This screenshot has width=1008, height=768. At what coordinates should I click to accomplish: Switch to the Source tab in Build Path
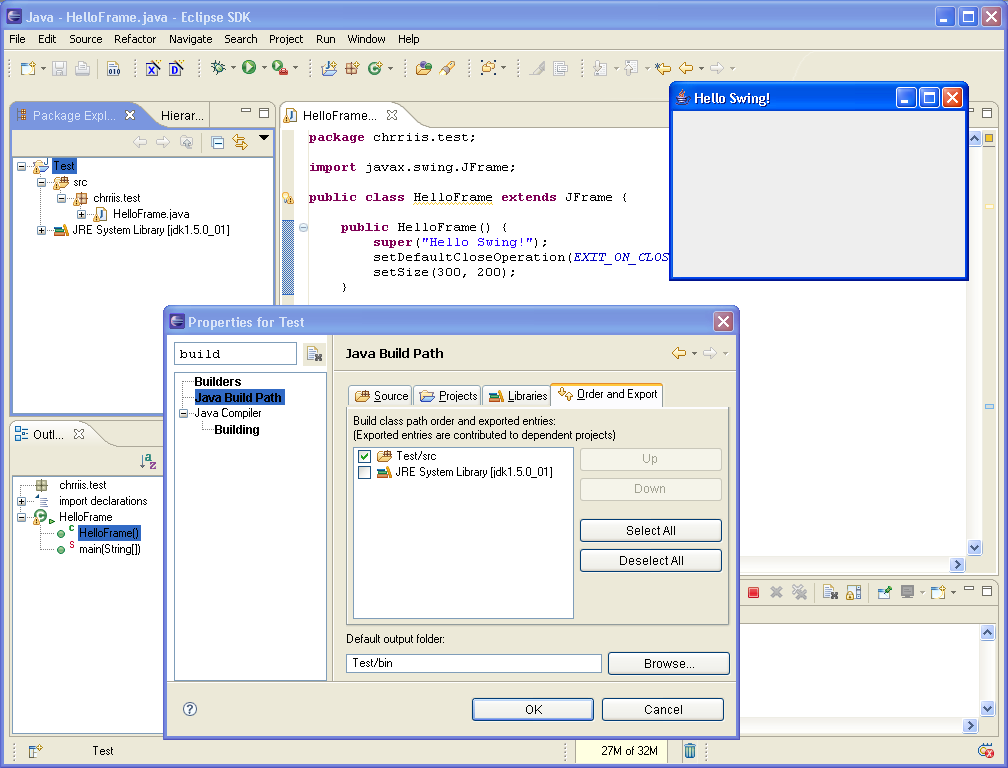(381, 396)
